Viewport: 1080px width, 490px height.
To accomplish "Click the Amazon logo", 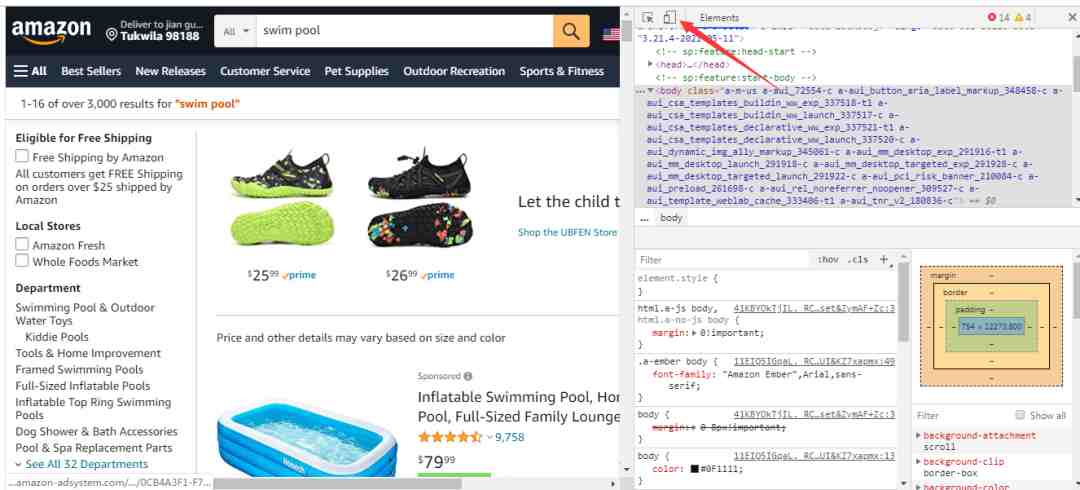I will click(51, 31).
